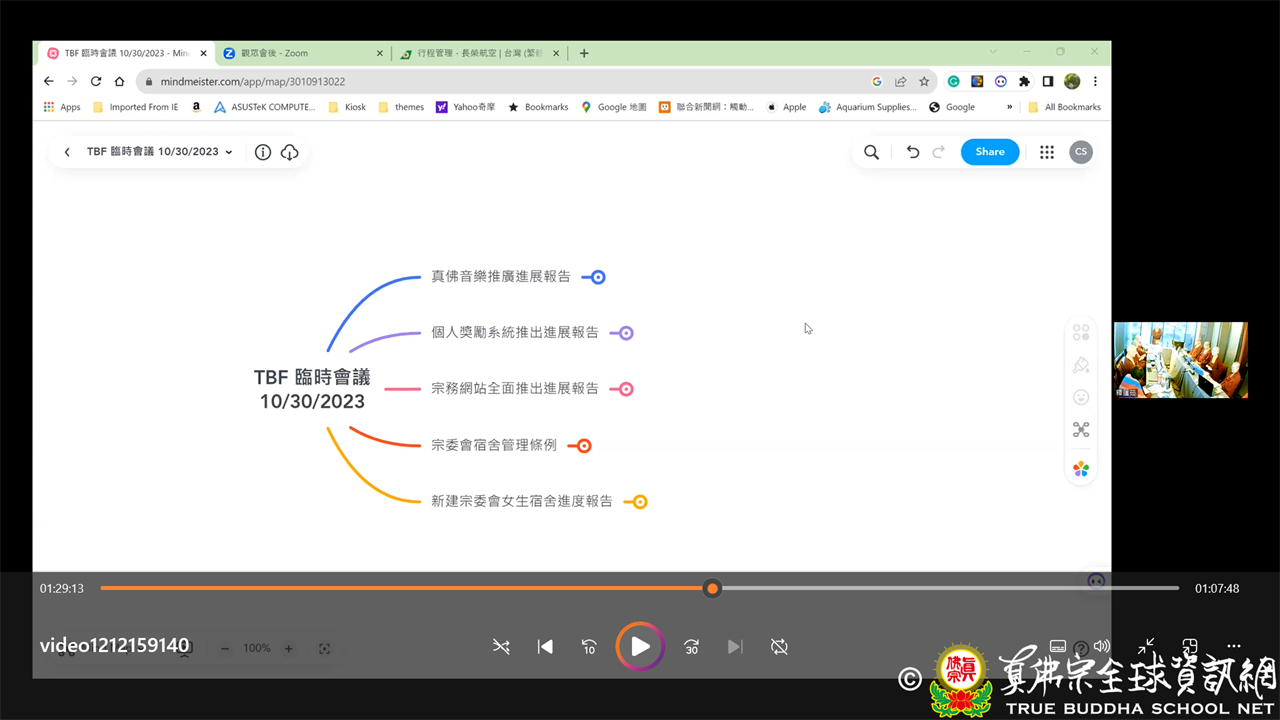This screenshot has width=1280, height=720.
Task: Click the cloud download export icon
Action: click(290, 152)
